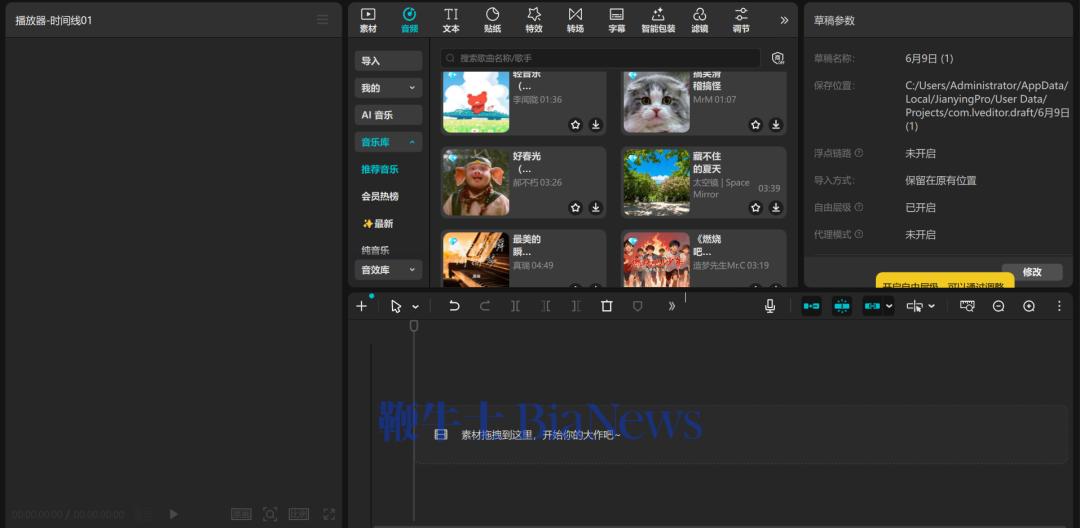Collapse the 音乐库 music library section
Viewport: 1080px width, 528px height.
click(x=388, y=142)
